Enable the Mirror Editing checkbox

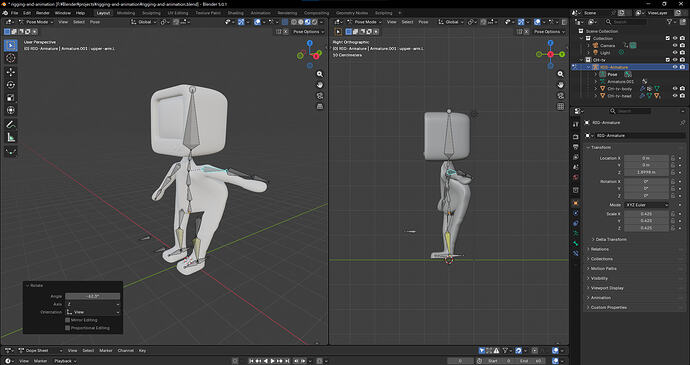tap(68, 320)
